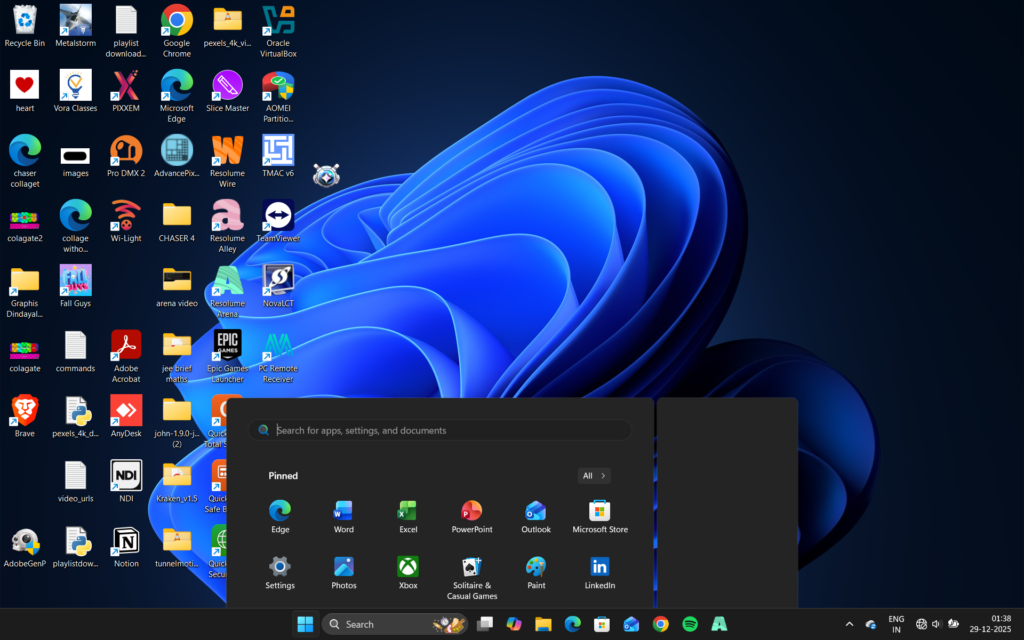1024x640 pixels.
Task: Select the Wi-Light desktop shortcut
Action: coord(126,222)
